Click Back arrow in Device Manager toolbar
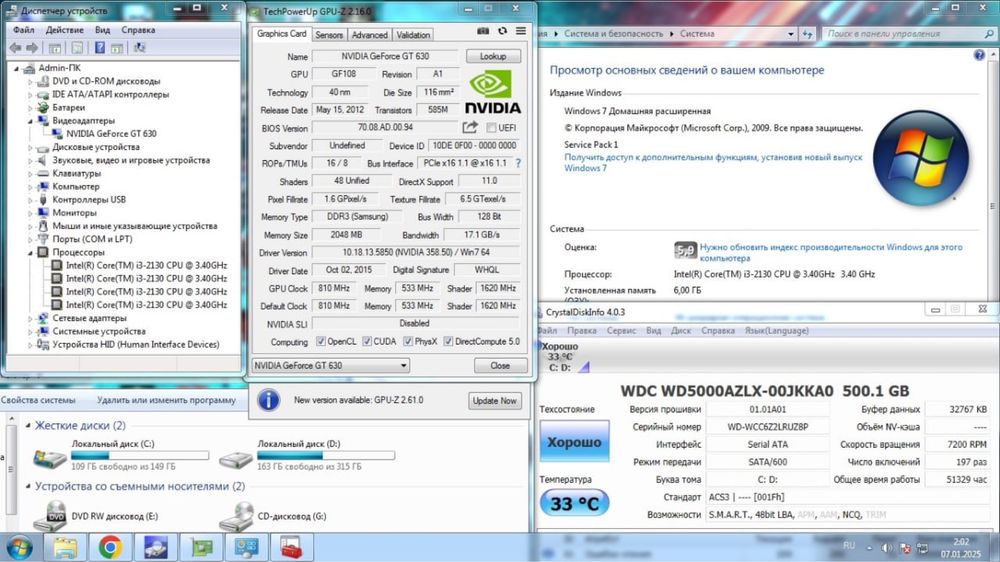 pyautogui.click(x=15, y=48)
